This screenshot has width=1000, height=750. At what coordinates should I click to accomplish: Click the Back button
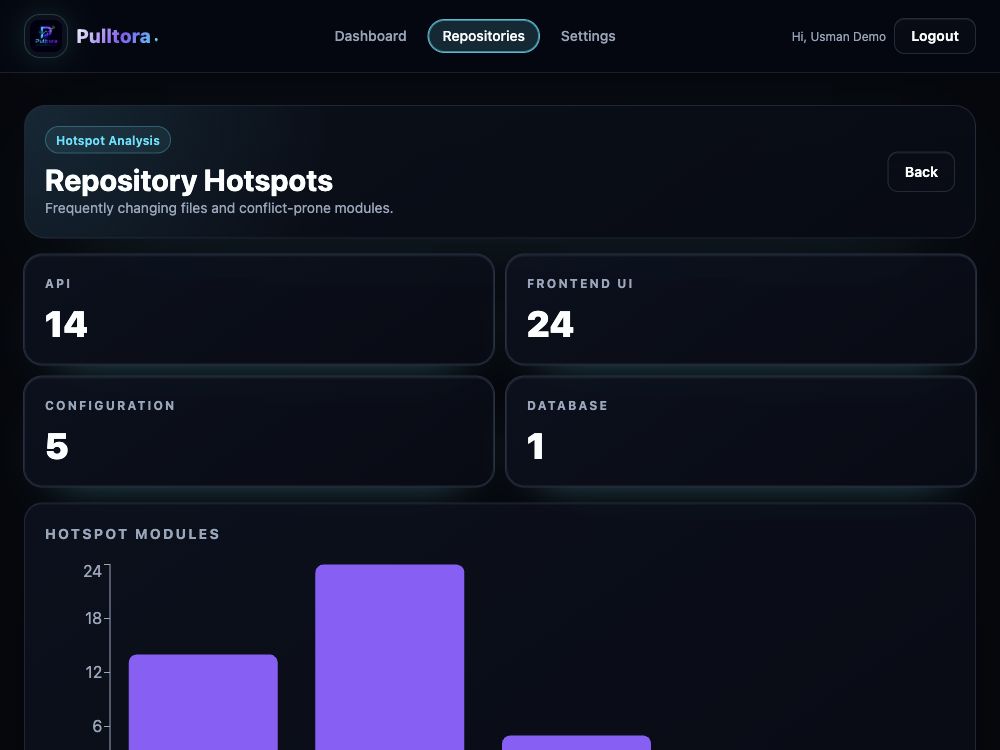(921, 172)
